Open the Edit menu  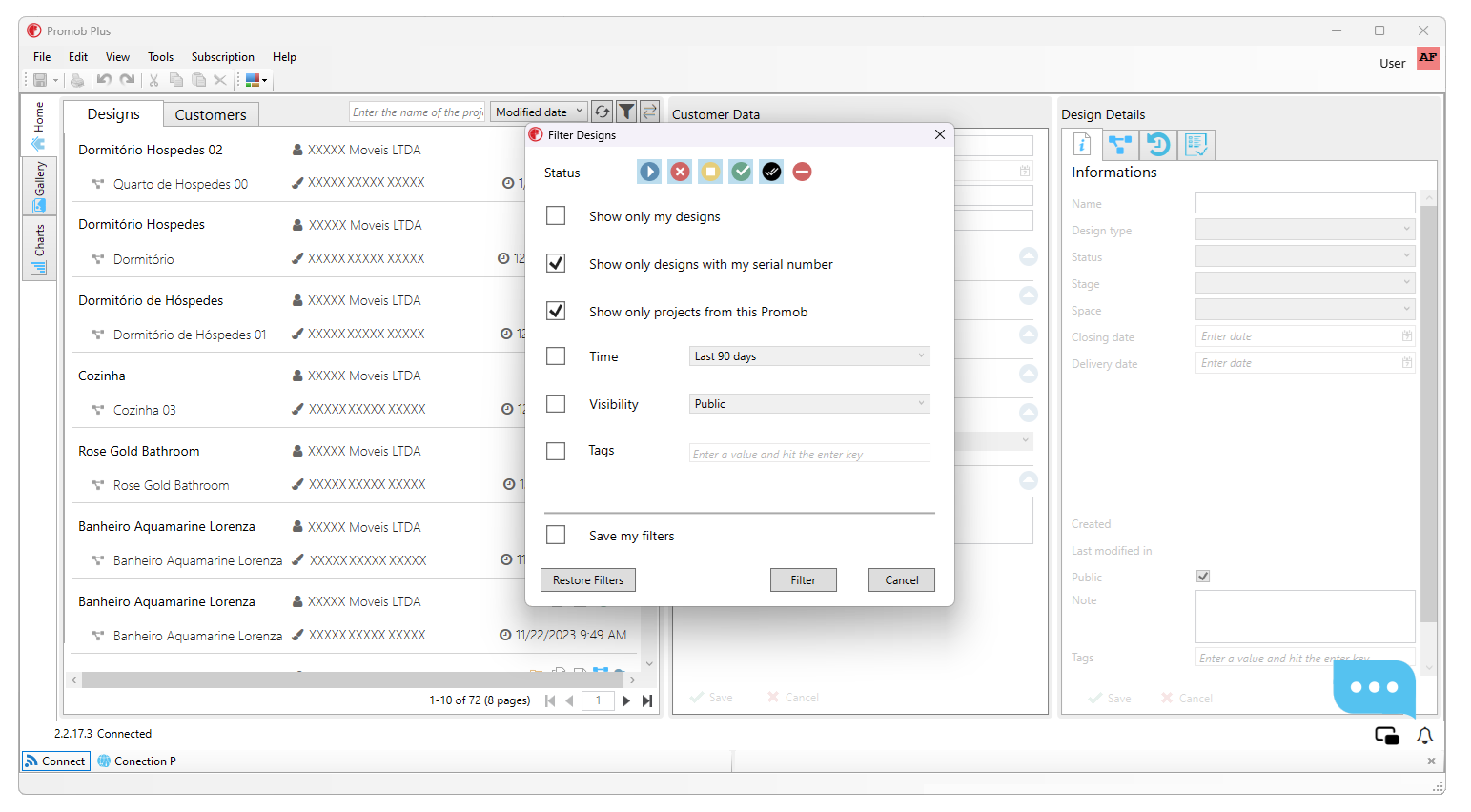[78, 57]
